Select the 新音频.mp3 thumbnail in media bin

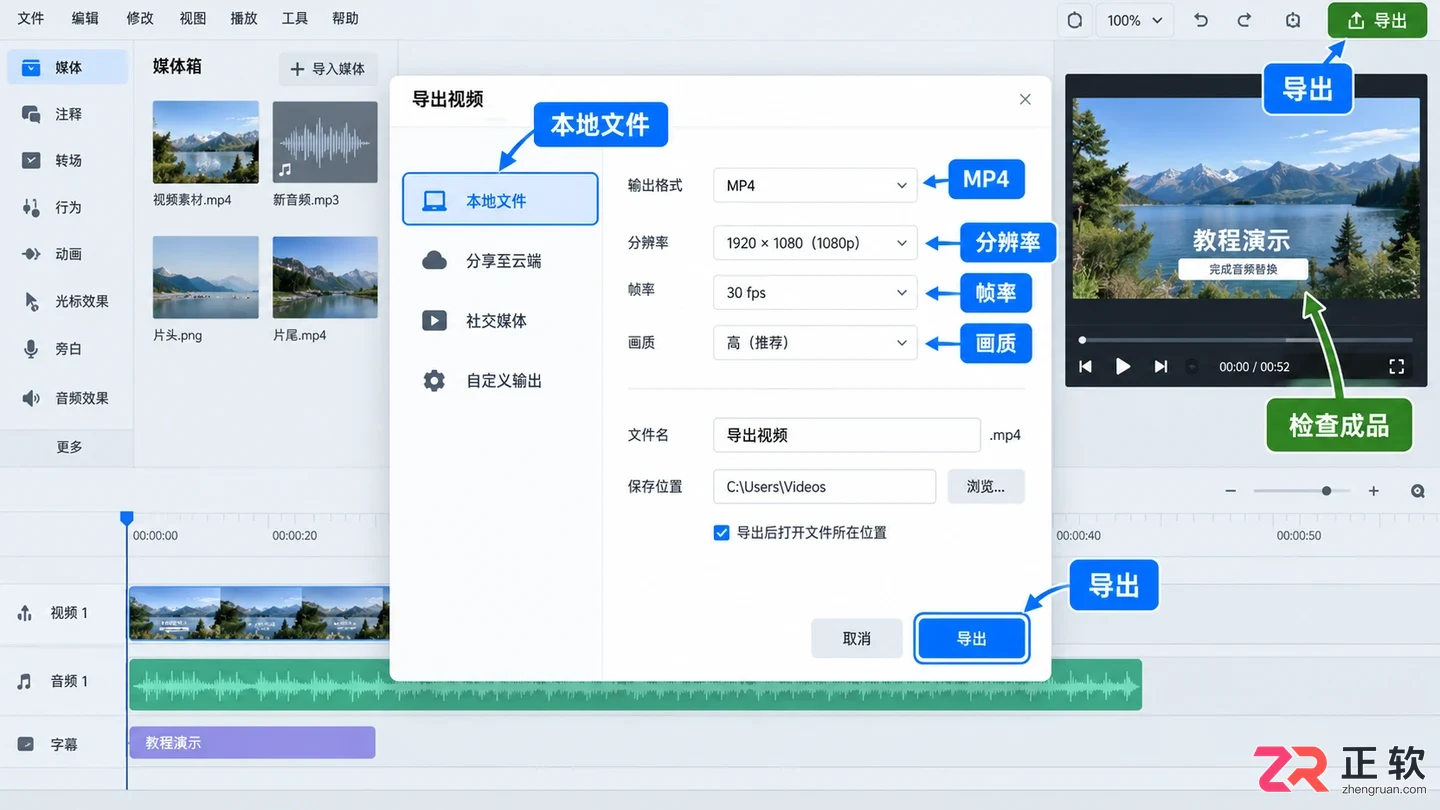(x=325, y=142)
